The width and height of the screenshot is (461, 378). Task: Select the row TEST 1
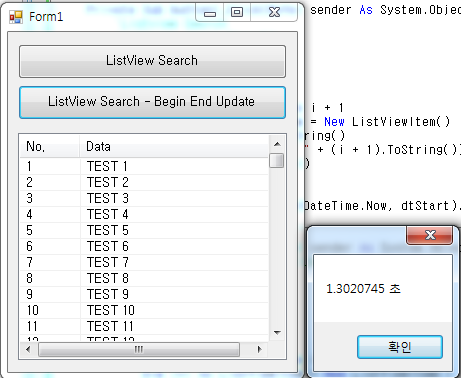pyautogui.click(x=144, y=166)
